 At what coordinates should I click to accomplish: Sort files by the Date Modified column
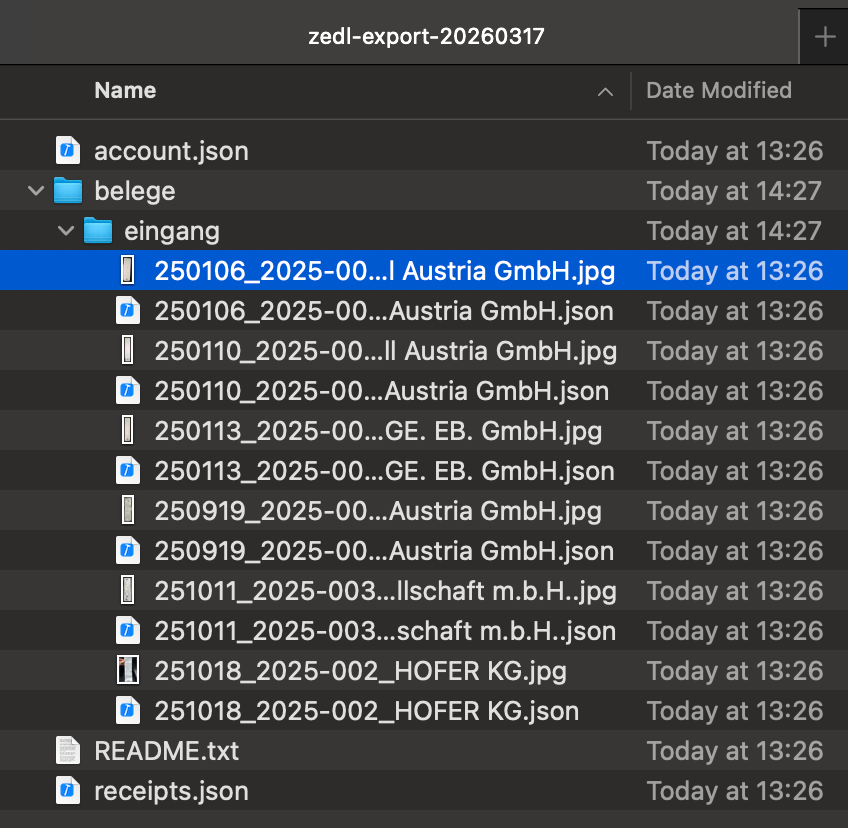click(x=718, y=91)
